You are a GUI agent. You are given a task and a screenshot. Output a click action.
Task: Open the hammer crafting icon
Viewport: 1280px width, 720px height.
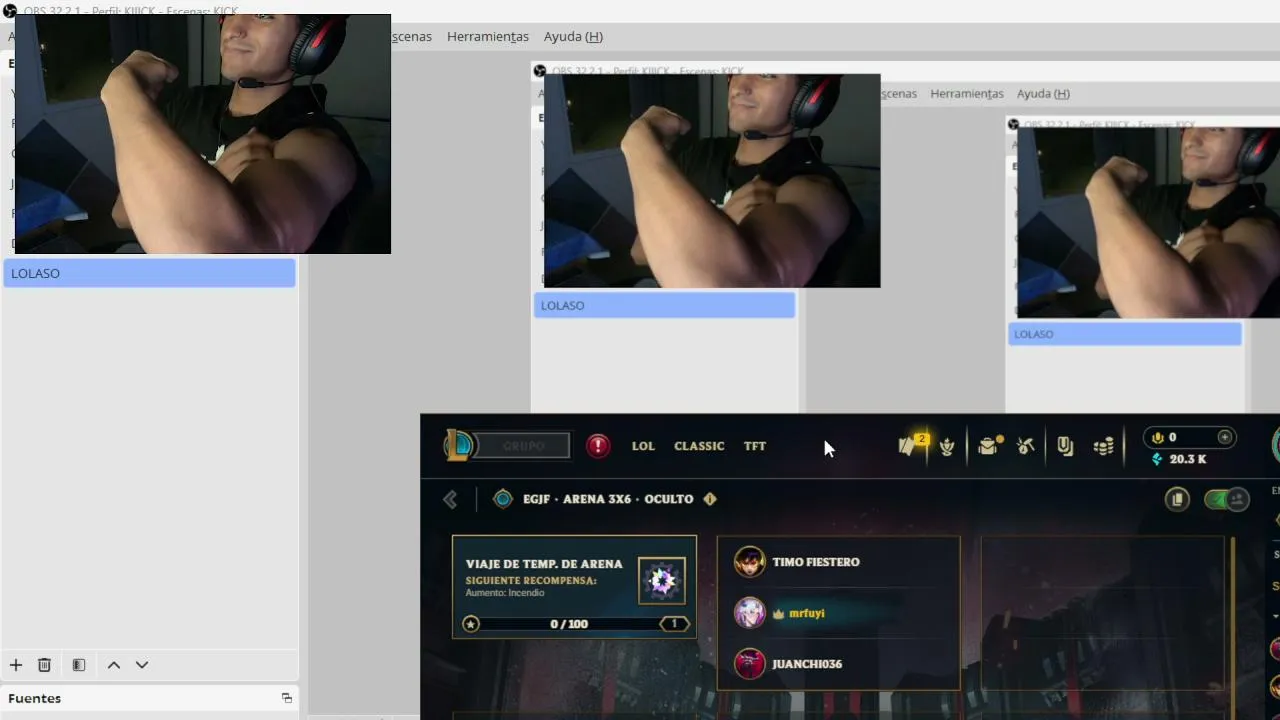tap(1025, 446)
